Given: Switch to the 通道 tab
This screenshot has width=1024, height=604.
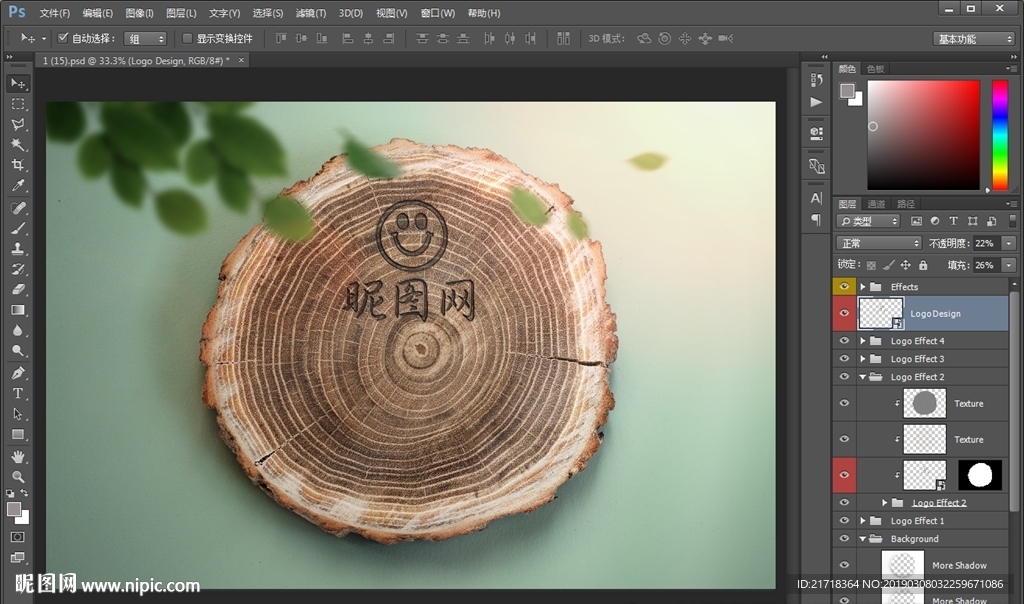Looking at the screenshot, I should point(876,204).
